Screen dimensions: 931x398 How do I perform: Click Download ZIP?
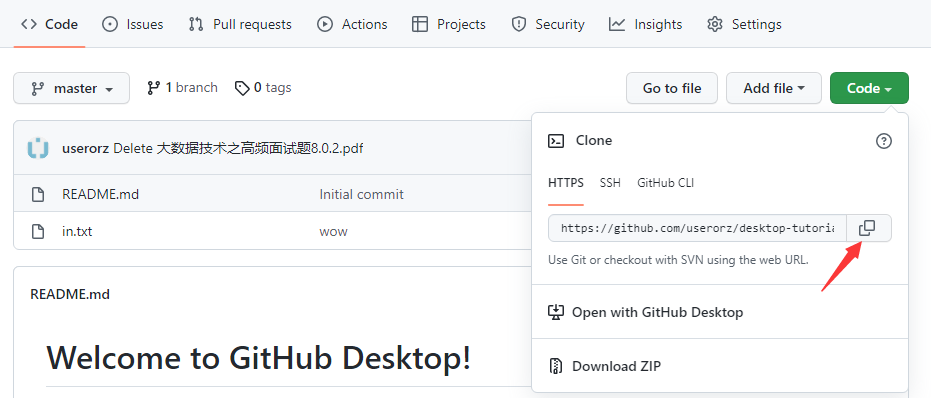720,366
